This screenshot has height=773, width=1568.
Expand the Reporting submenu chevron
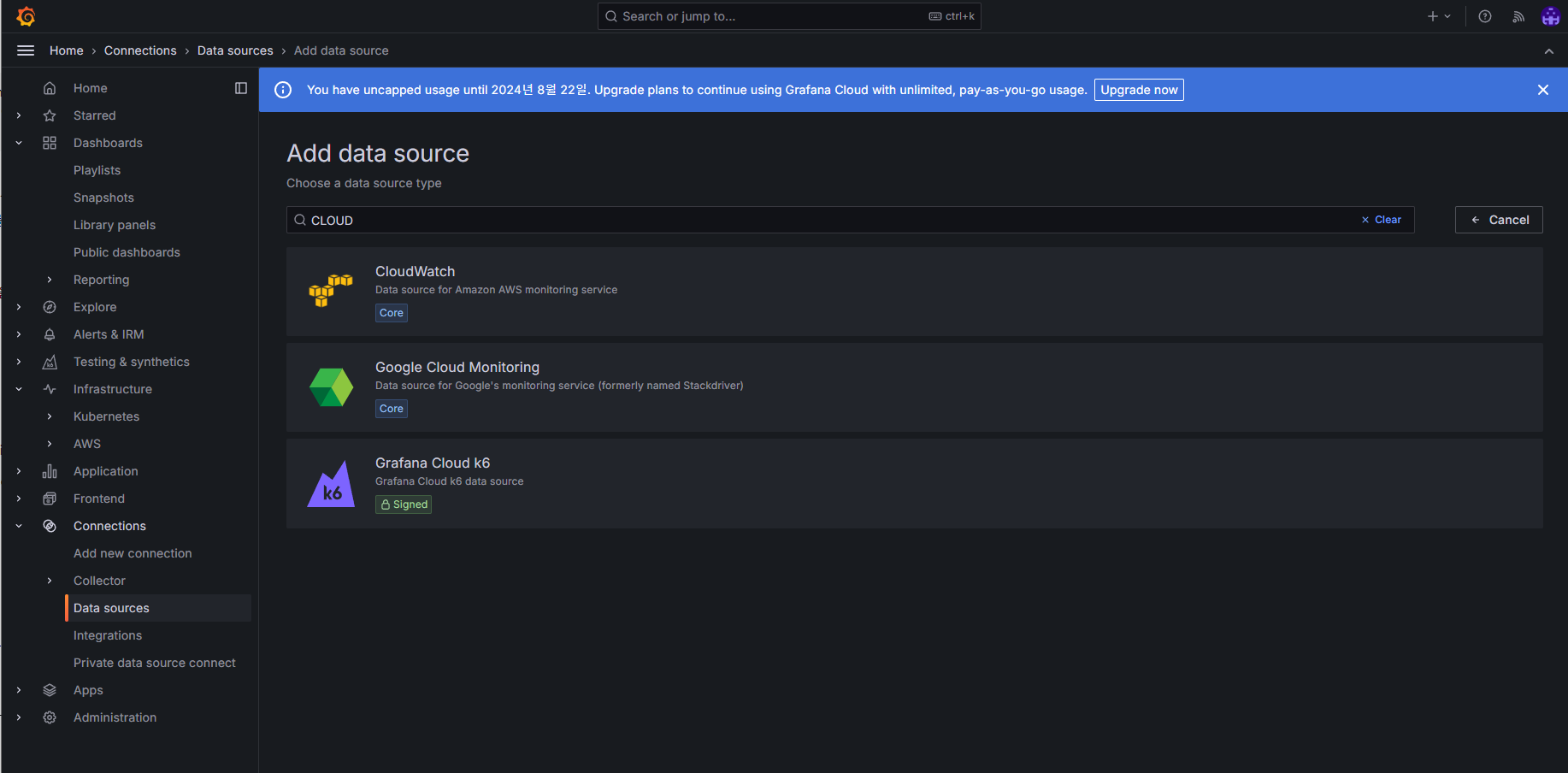[x=50, y=280]
